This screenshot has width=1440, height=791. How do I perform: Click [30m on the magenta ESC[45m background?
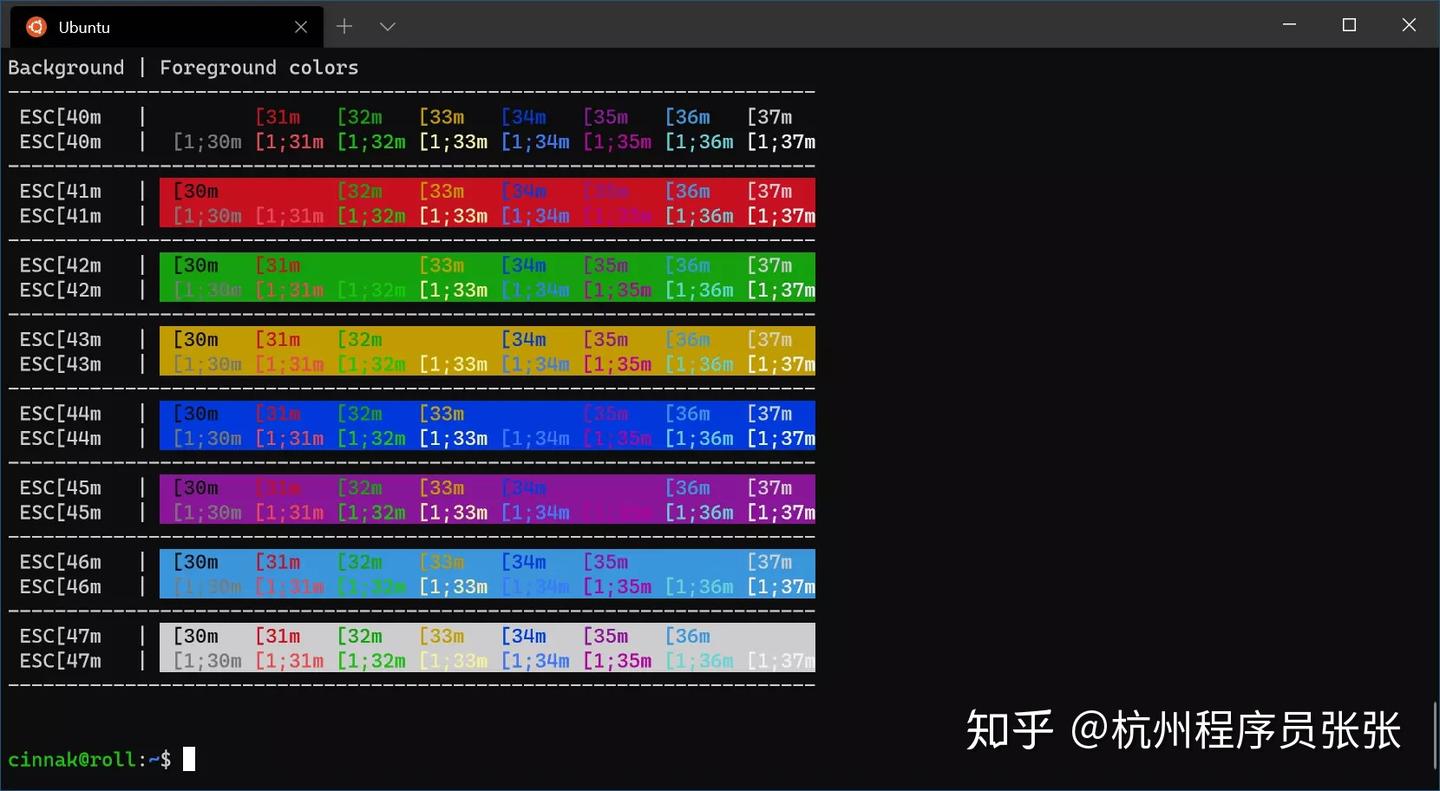[x=196, y=487]
